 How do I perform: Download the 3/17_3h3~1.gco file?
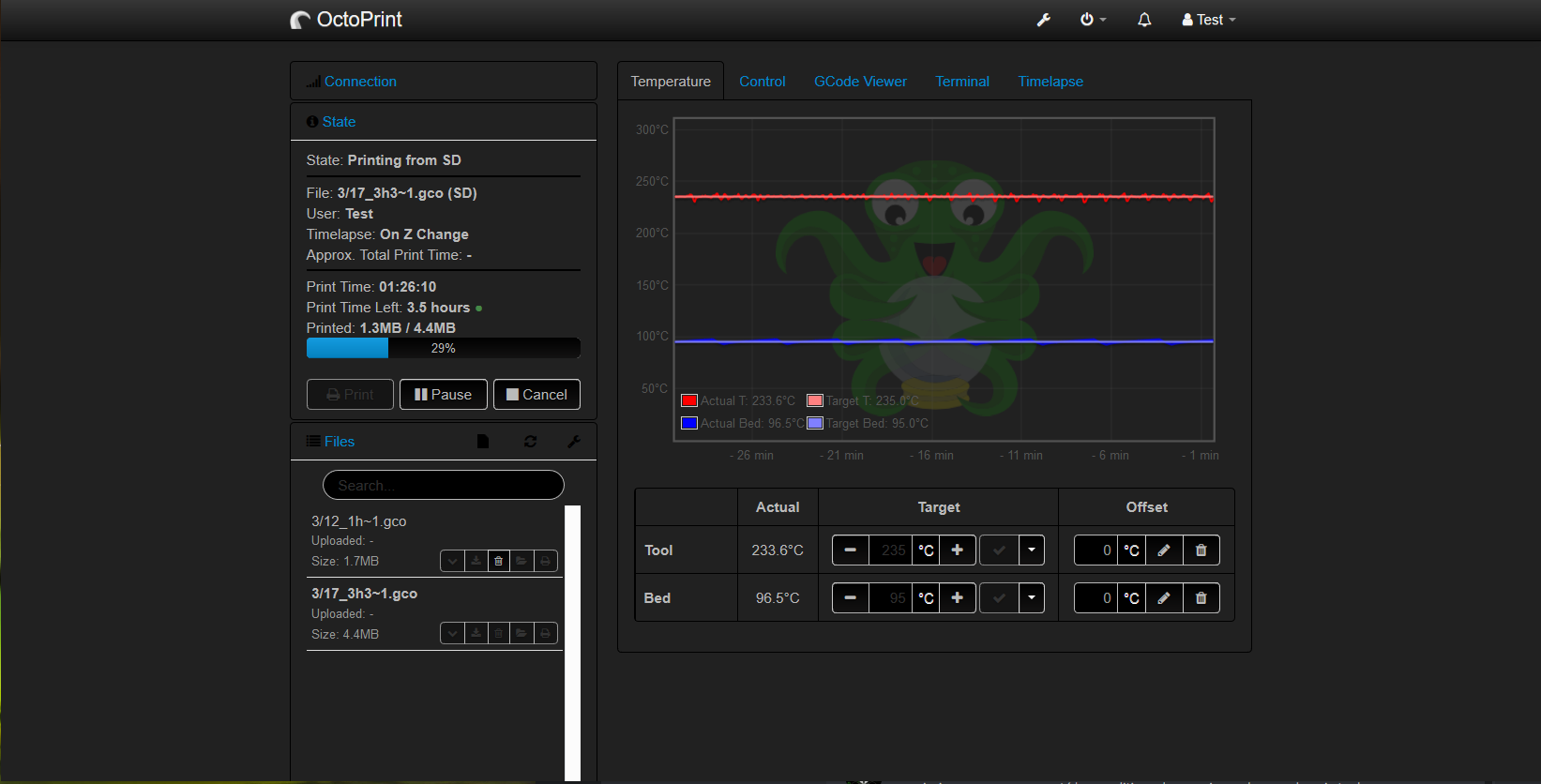[x=476, y=634]
